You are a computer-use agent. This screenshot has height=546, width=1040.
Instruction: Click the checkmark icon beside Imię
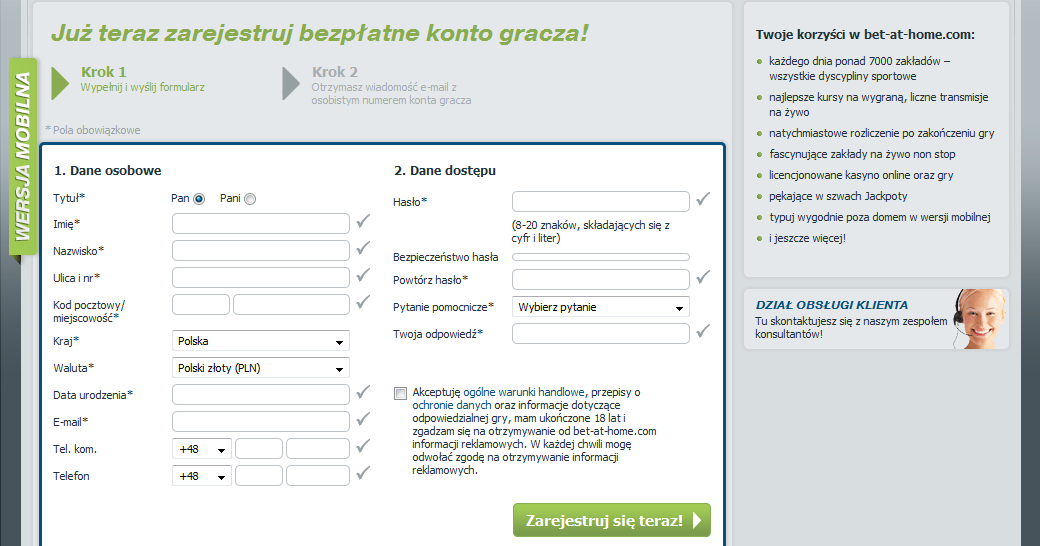tap(363, 222)
